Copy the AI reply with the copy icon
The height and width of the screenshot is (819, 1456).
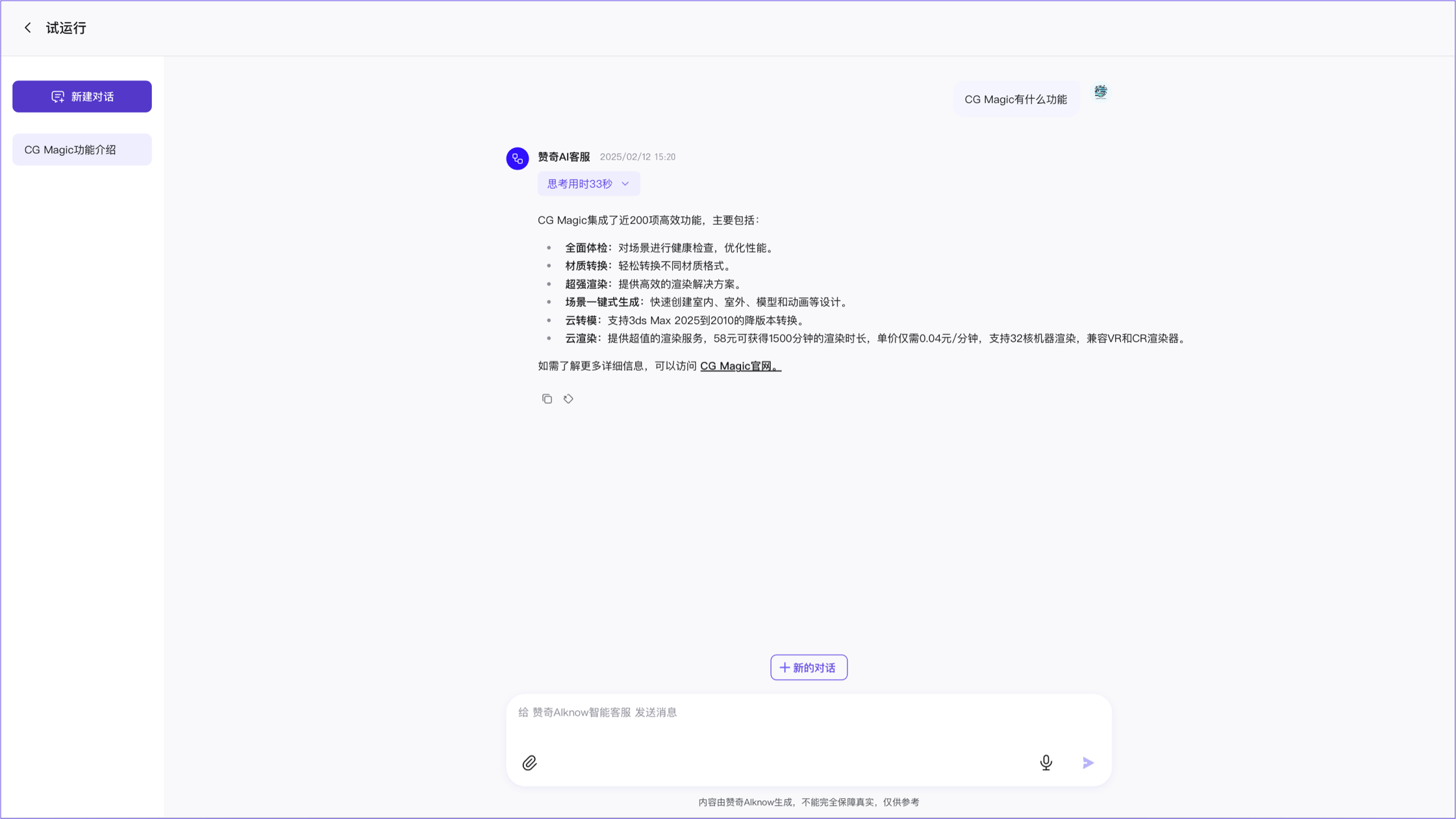[547, 399]
